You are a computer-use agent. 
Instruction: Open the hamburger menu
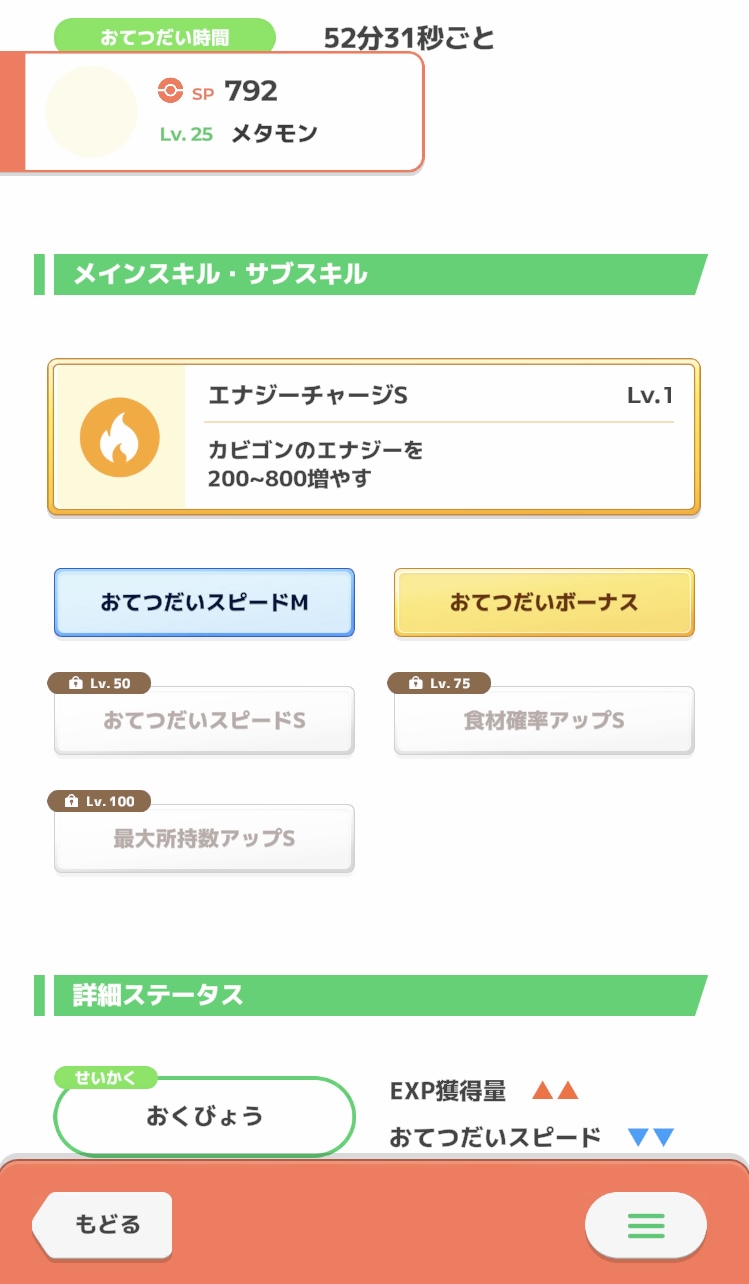click(x=645, y=1224)
